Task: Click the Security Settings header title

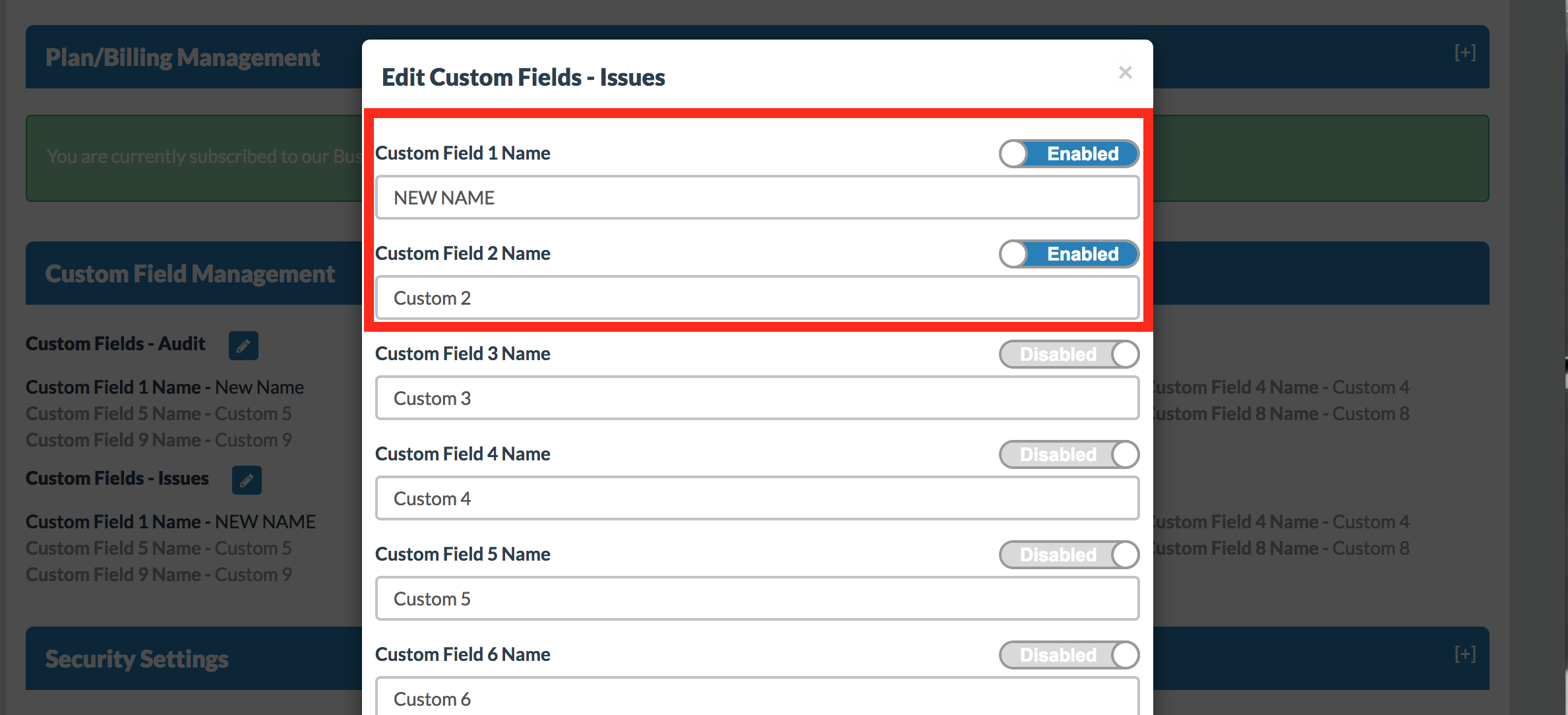Action: point(136,659)
